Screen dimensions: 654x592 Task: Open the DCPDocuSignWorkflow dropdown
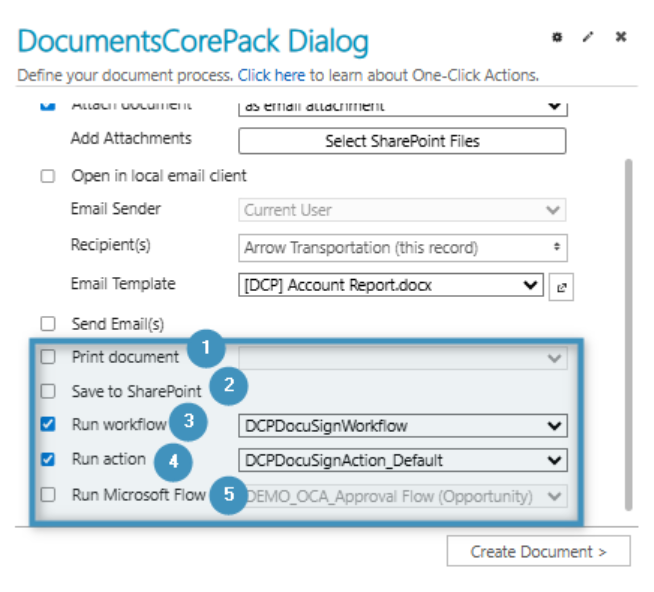(x=403, y=426)
